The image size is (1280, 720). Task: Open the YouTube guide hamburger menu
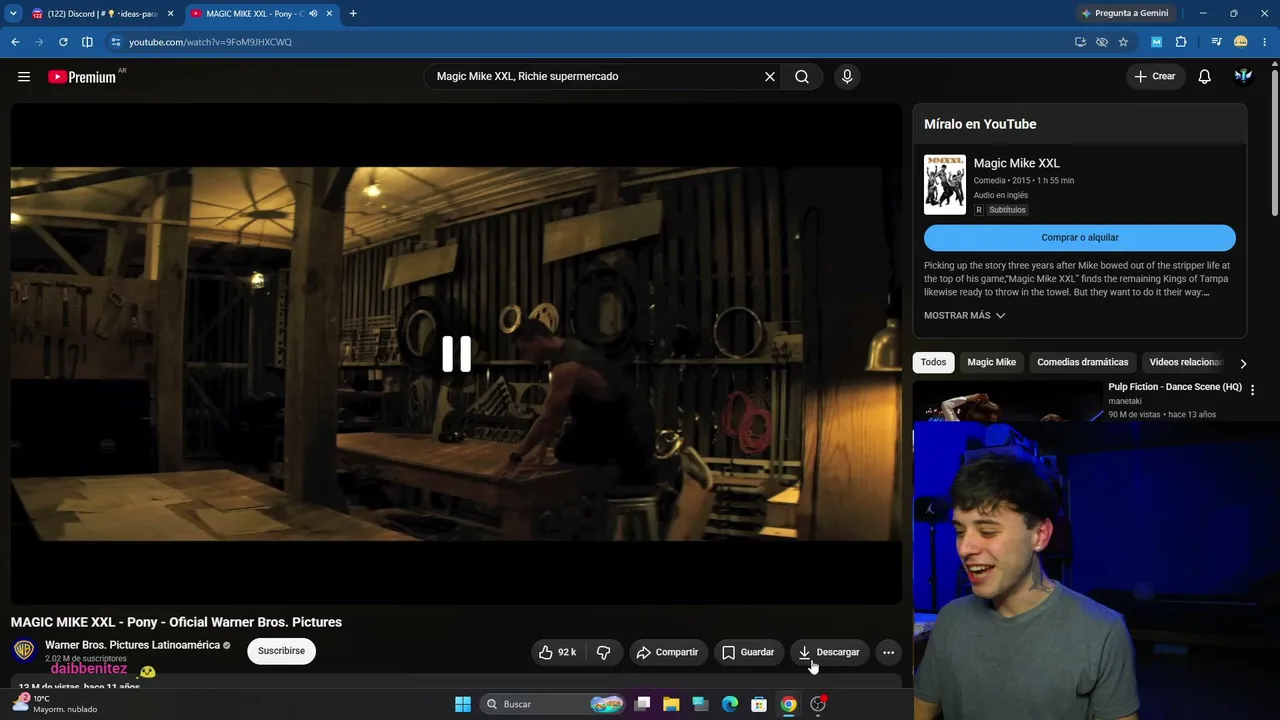[x=24, y=77]
